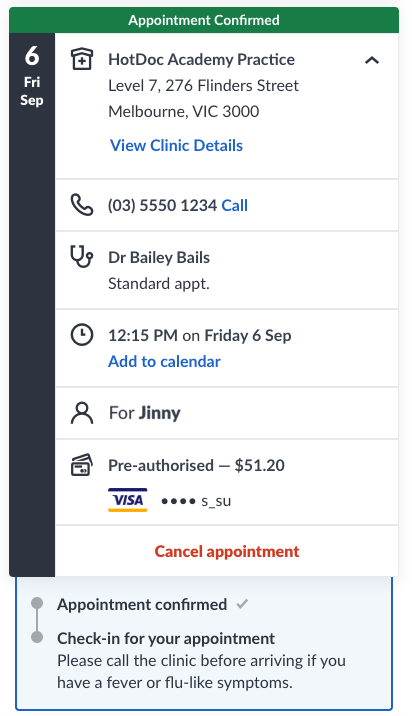Click the 6 Fri Sep date sidebar
The height and width of the screenshot is (716, 412).
pyautogui.click(x=32, y=305)
